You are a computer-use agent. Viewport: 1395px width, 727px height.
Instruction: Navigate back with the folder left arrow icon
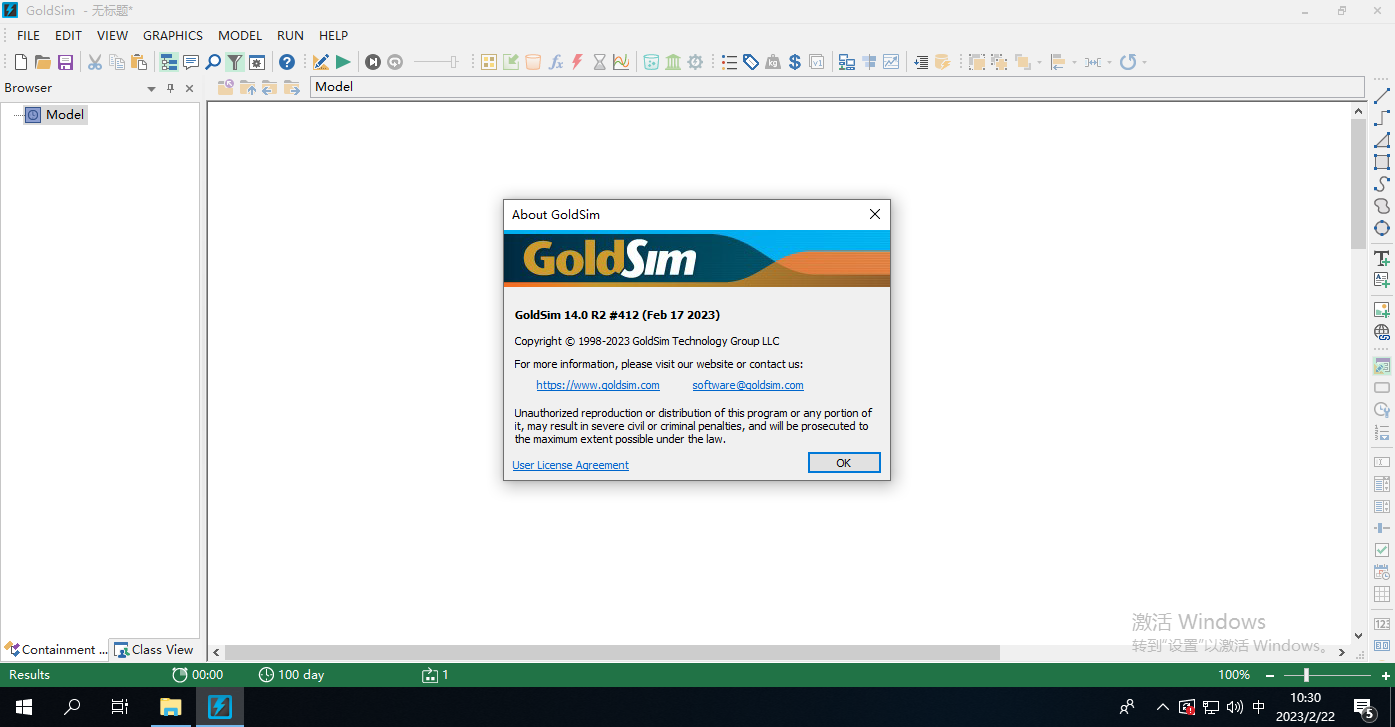coord(270,88)
